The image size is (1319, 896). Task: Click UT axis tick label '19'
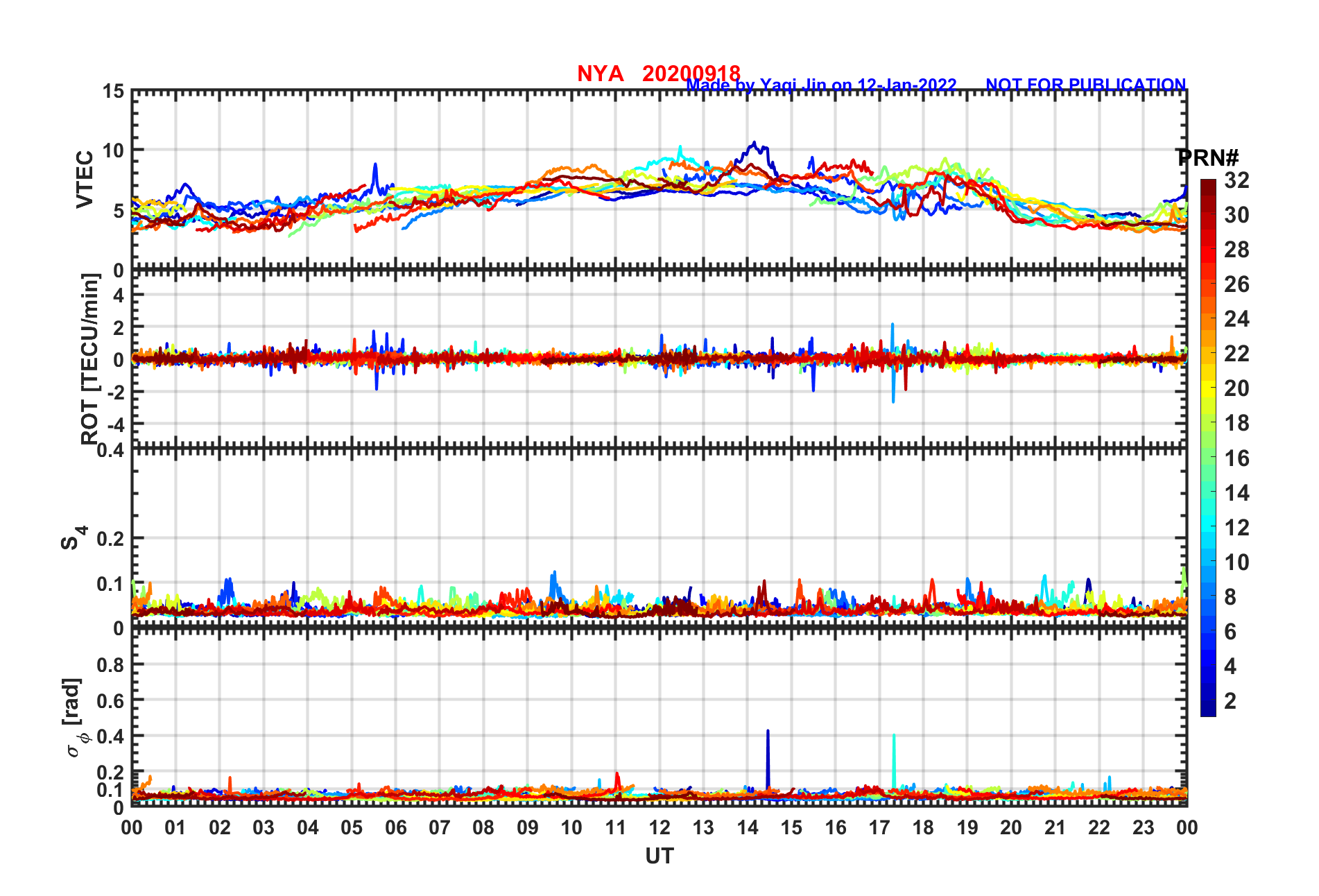click(967, 827)
